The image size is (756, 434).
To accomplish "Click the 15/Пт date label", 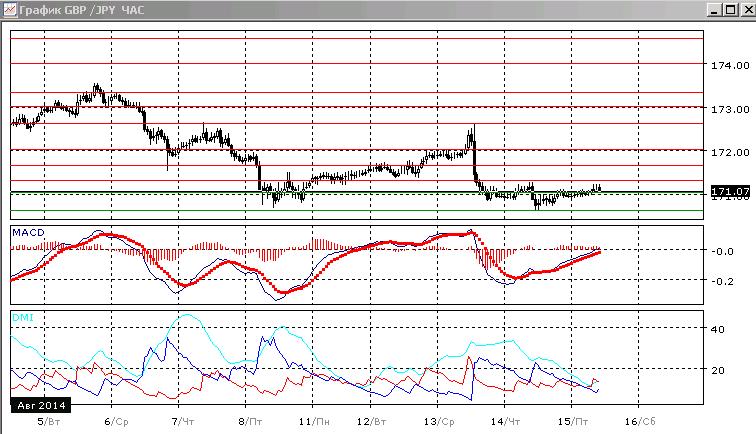I will coord(572,422).
